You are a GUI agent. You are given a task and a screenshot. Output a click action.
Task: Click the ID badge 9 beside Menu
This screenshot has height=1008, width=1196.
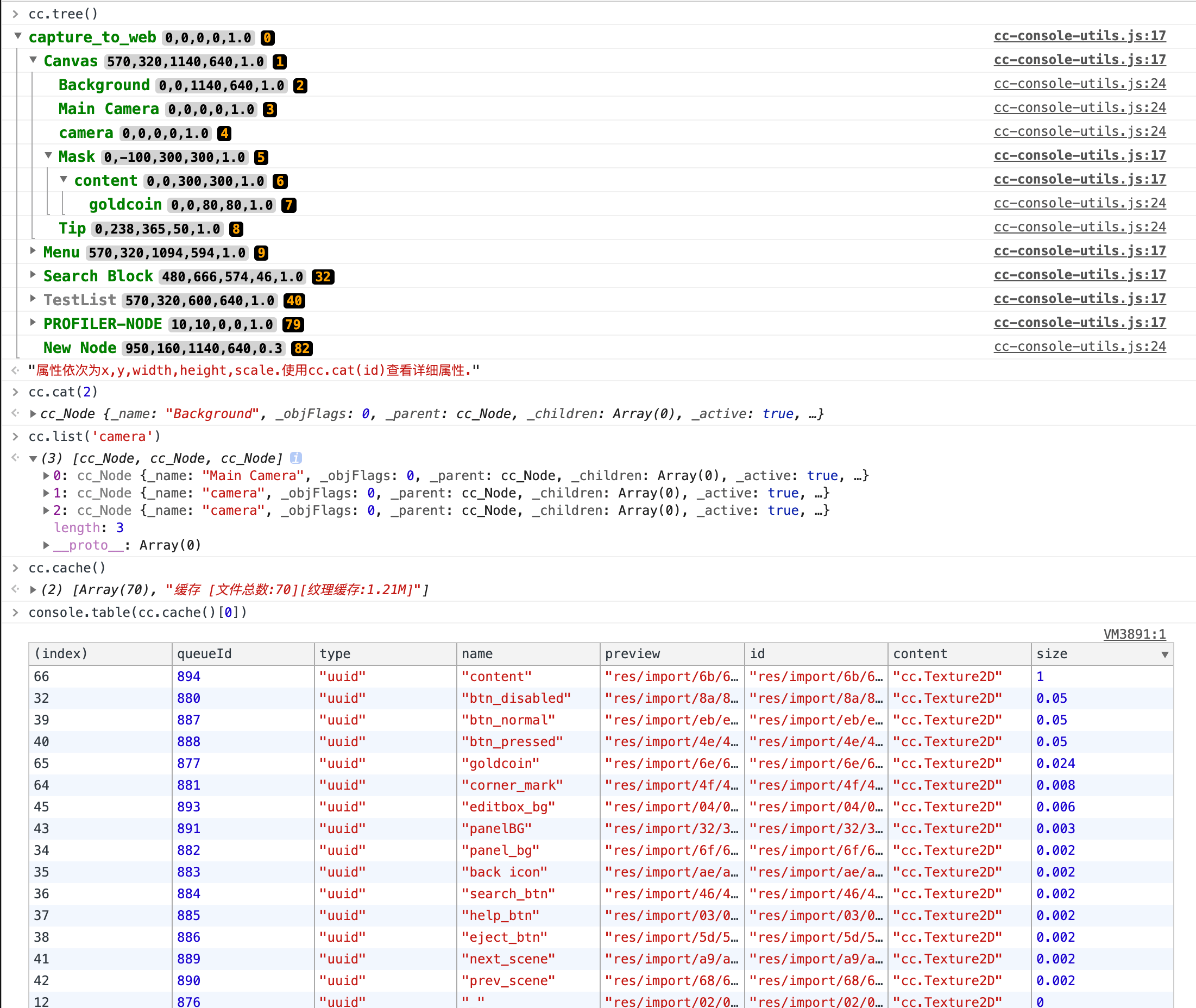pos(261,253)
